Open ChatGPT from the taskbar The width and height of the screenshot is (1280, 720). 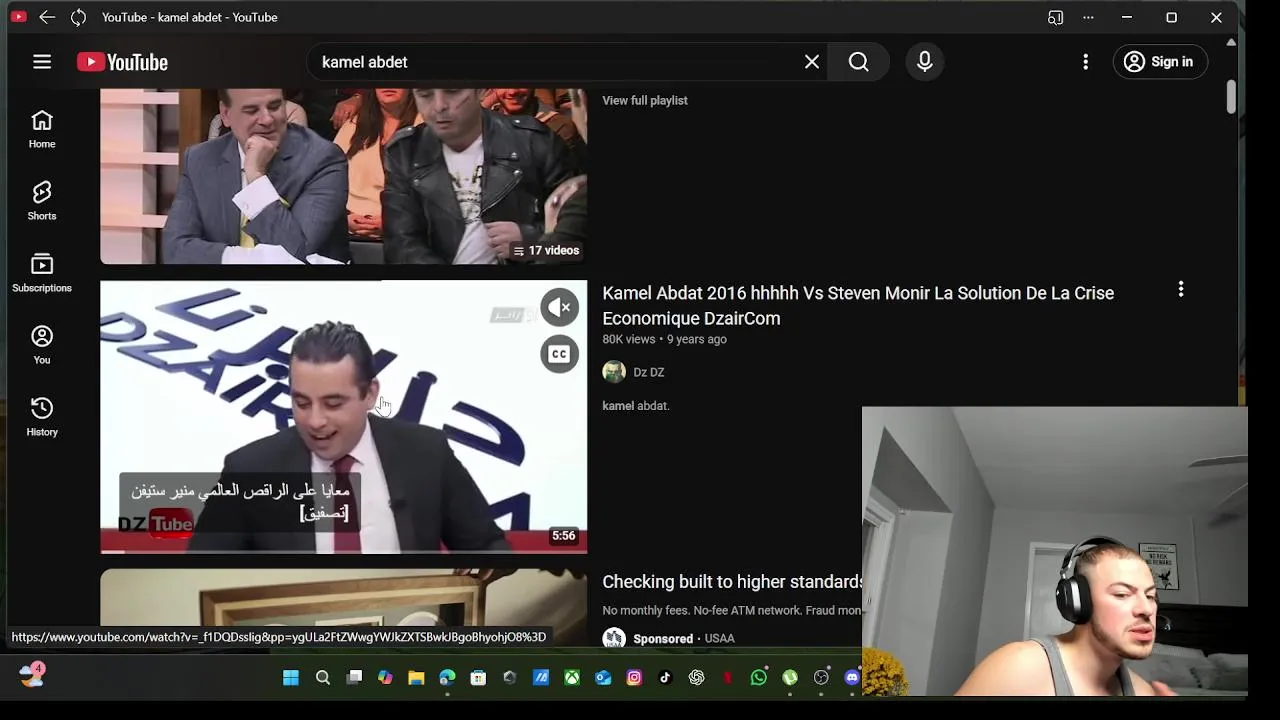point(697,678)
